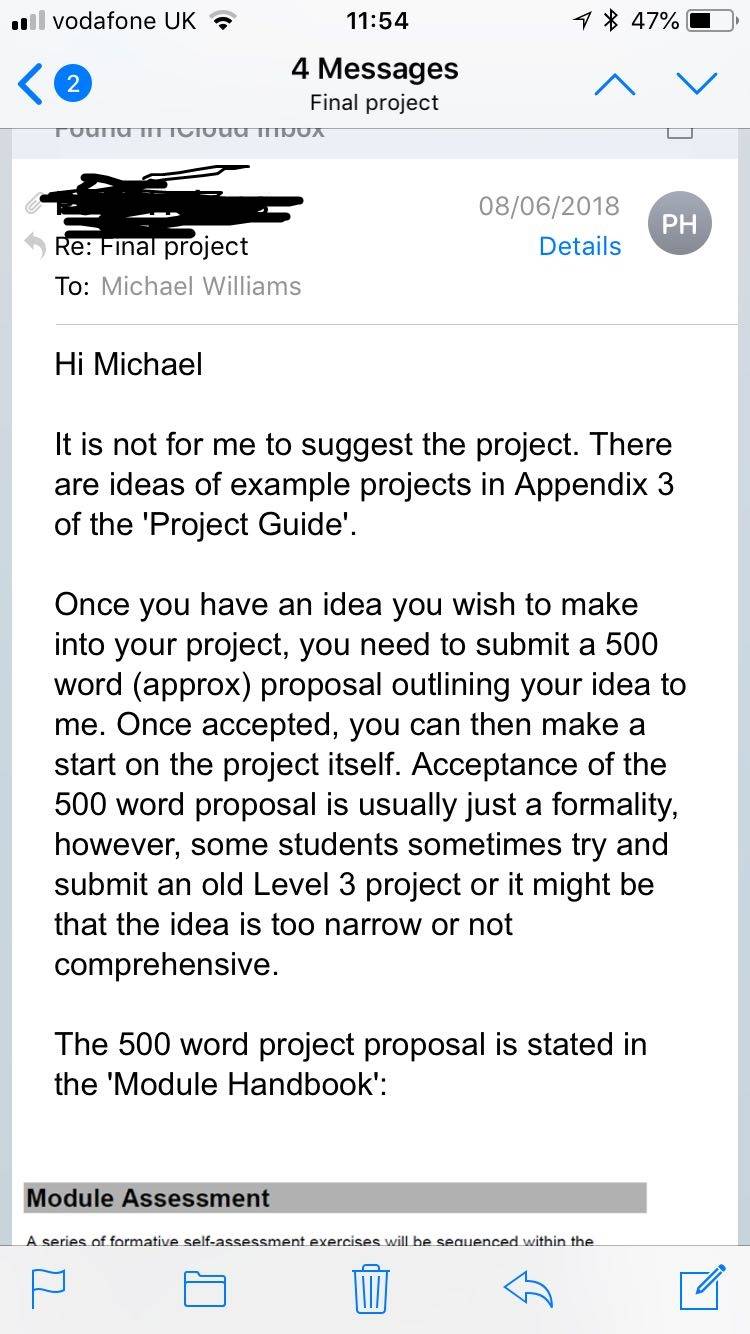Move message using the folder icon

[x=205, y=1288]
